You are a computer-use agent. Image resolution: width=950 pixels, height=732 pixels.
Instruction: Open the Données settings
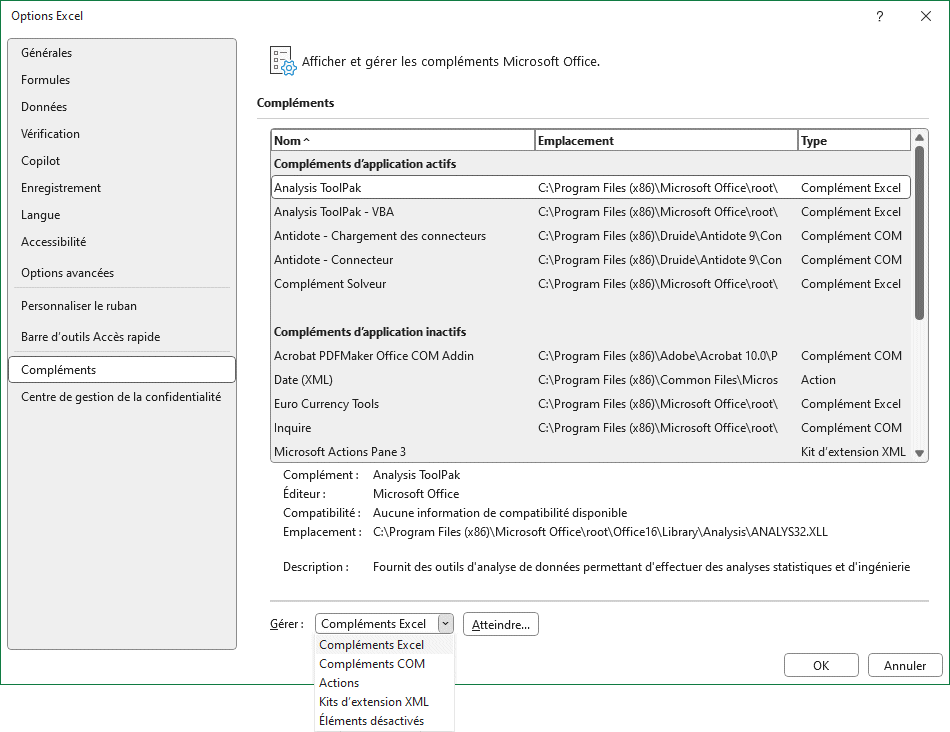[122, 107]
